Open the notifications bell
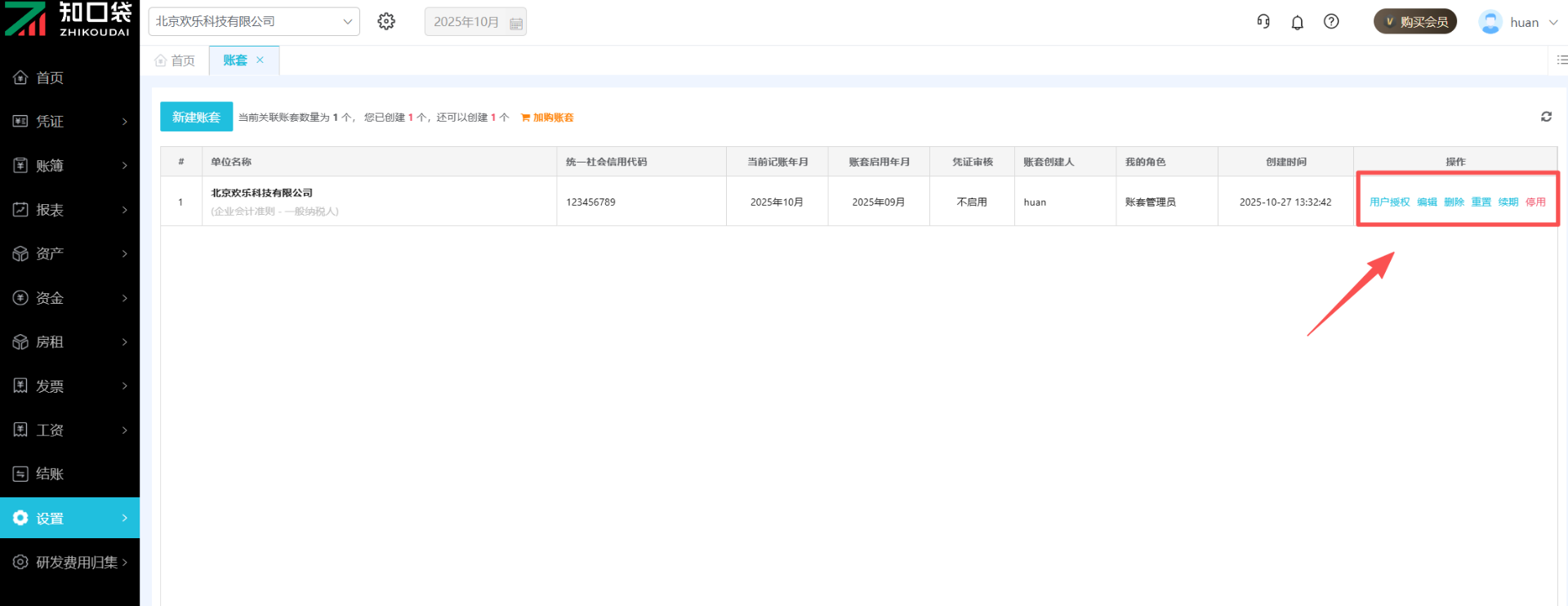 pos(1297,22)
